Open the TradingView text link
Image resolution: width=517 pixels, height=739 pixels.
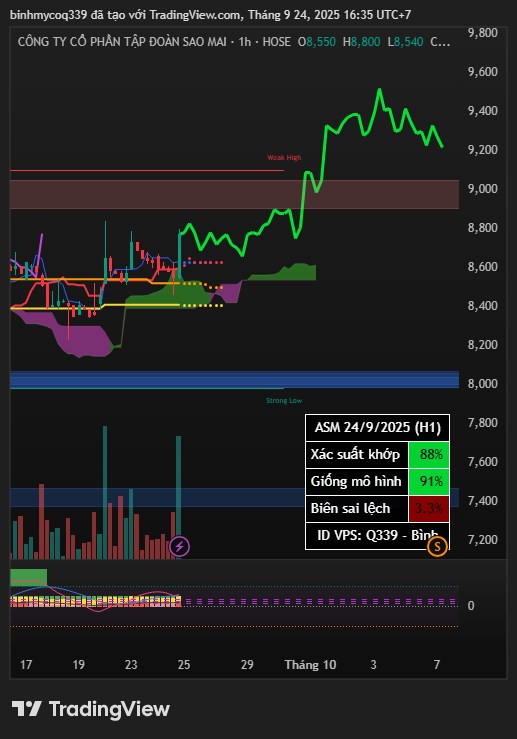[109, 709]
